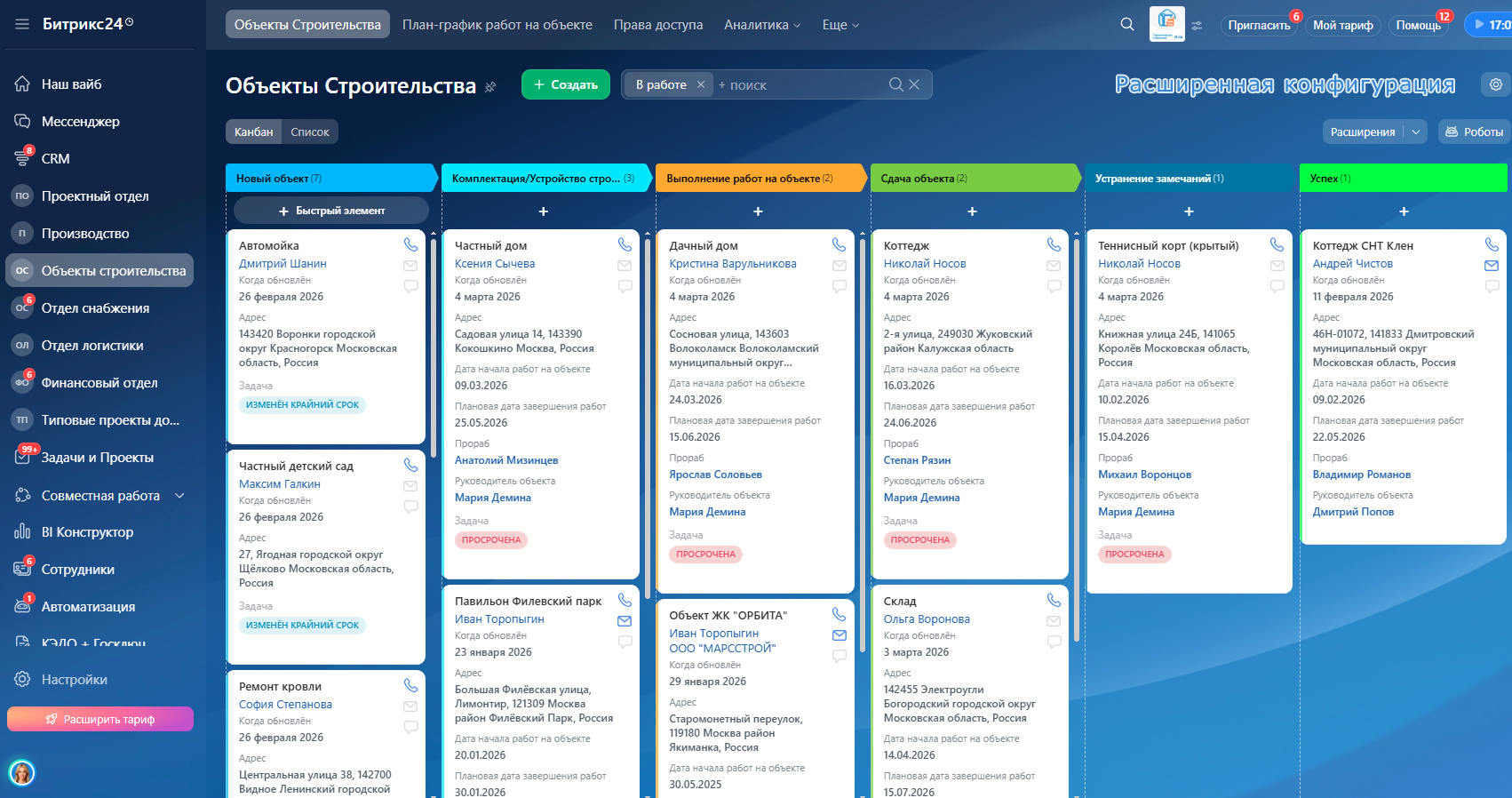This screenshot has height=798, width=1512.
Task: Open the hamburger main menu
Action: pyautogui.click(x=22, y=24)
